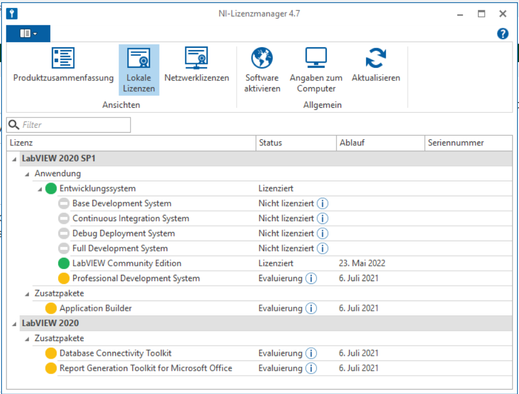This screenshot has height=394, width=519.
Task: Open the Produktzusammenfassung view
Action: click(x=63, y=65)
